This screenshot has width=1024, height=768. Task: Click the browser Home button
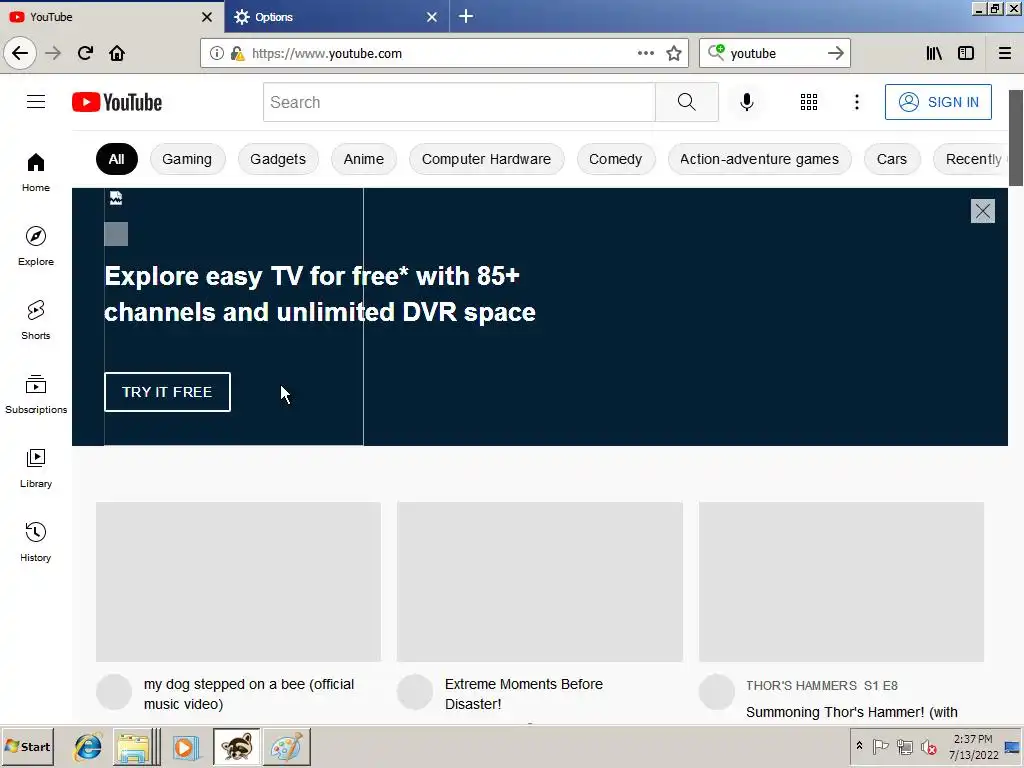tap(117, 53)
